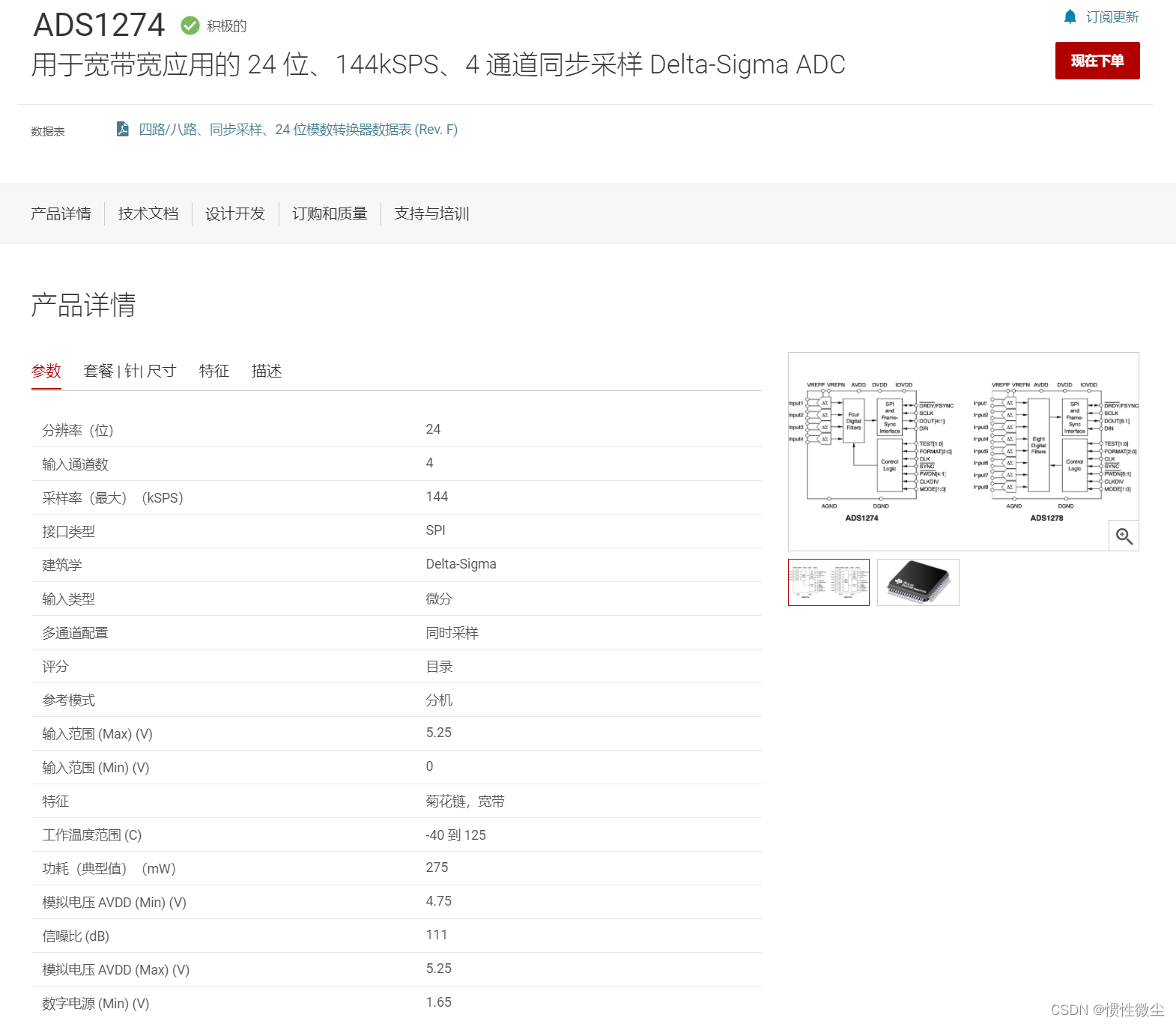Switch to the 套餐 | 针 | 尺寸 tab
Screen dimensions: 1176x1024
click(130, 371)
